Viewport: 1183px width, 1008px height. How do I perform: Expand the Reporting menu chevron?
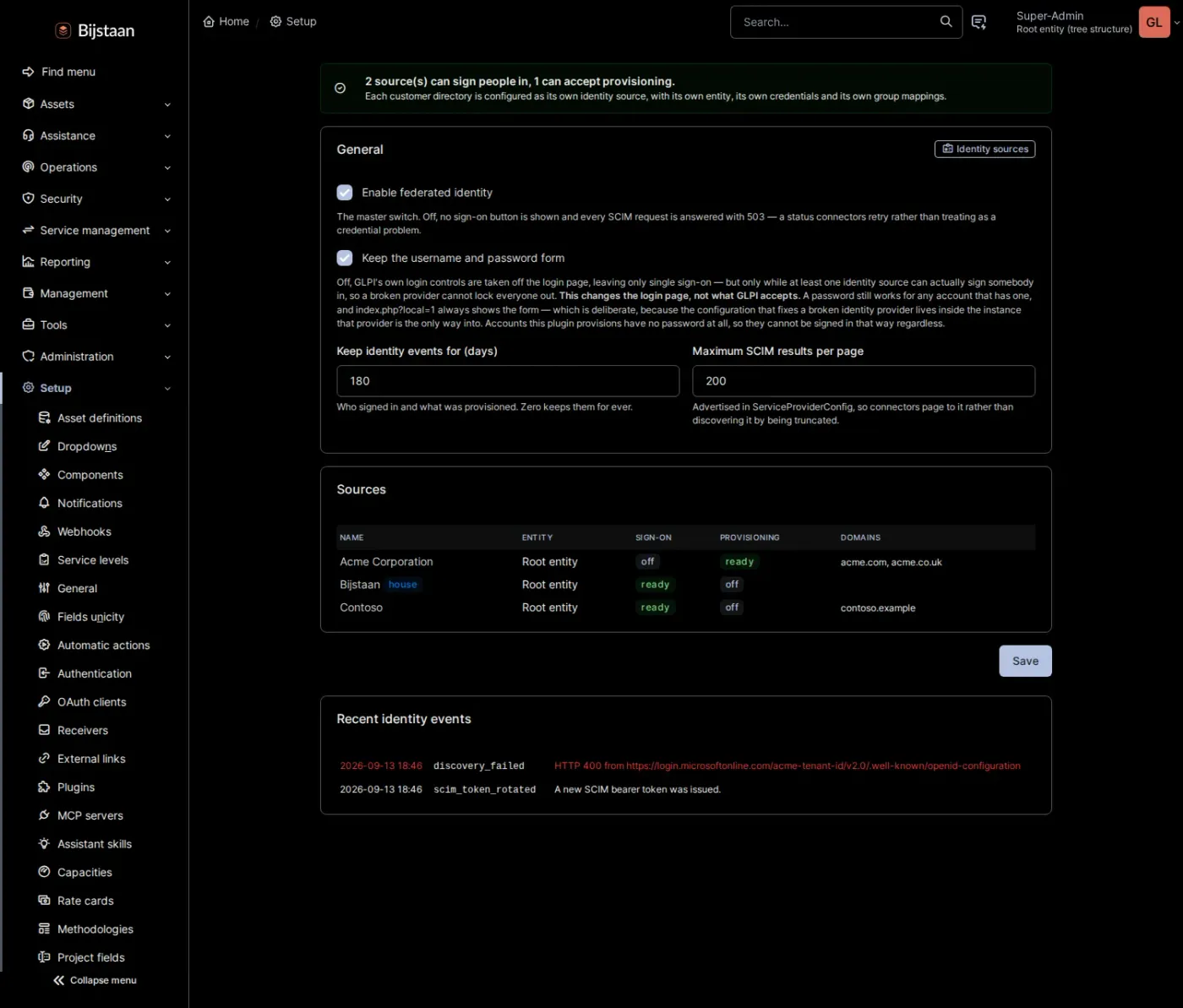(167, 263)
